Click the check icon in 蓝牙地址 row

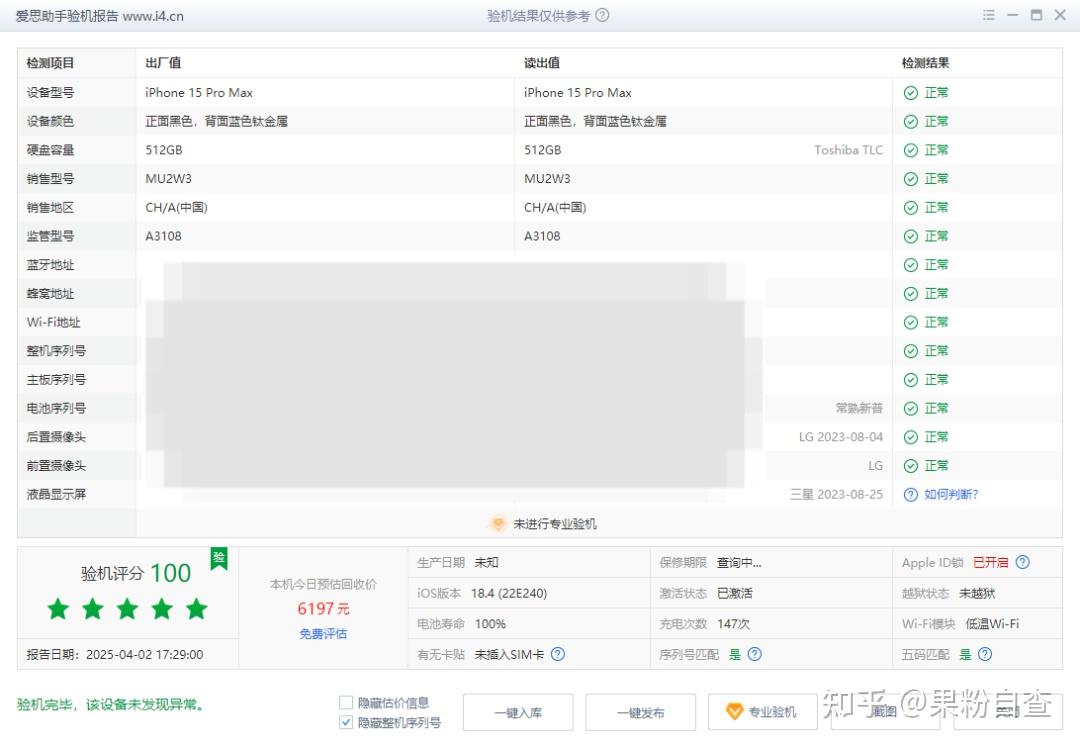click(911, 265)
